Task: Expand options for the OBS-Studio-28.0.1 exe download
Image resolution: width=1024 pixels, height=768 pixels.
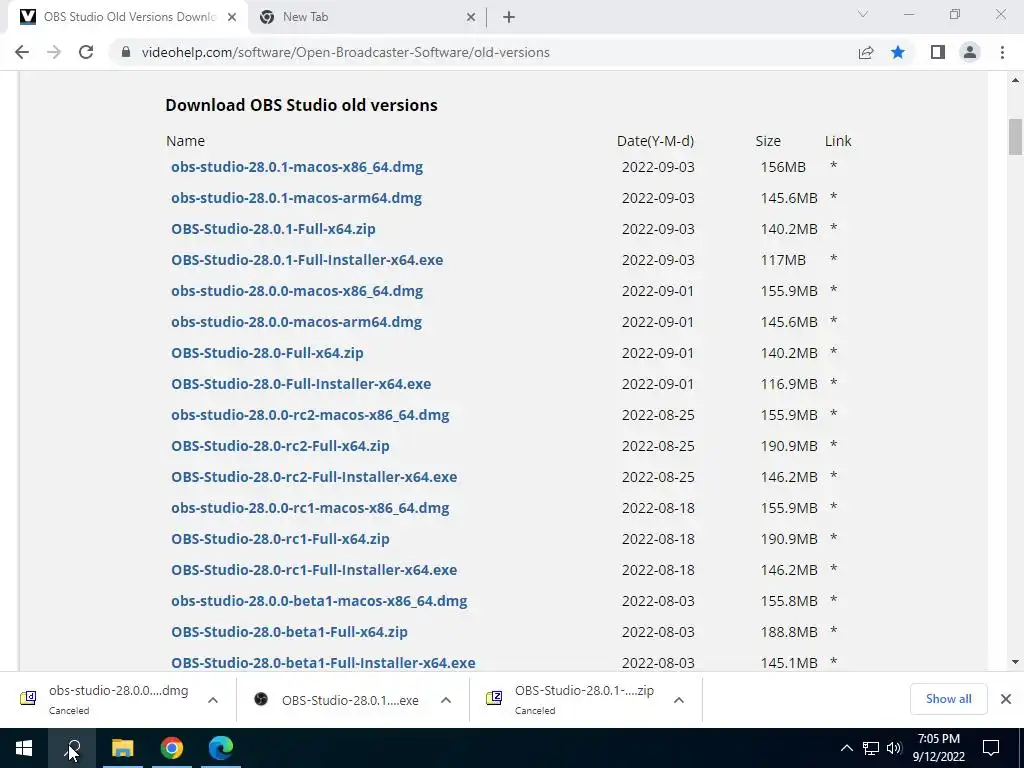Action: pos(446,700)
